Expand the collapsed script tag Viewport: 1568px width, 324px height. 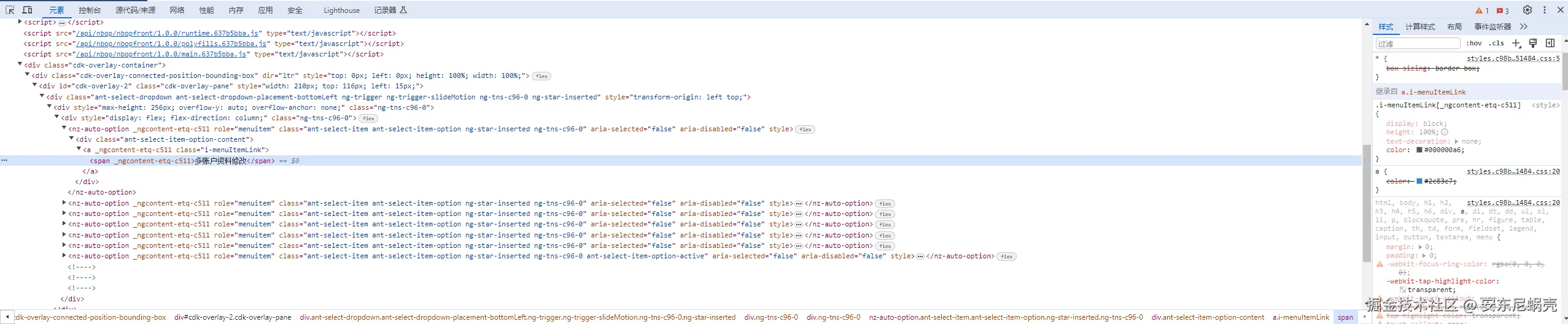(x=20, y=22)
